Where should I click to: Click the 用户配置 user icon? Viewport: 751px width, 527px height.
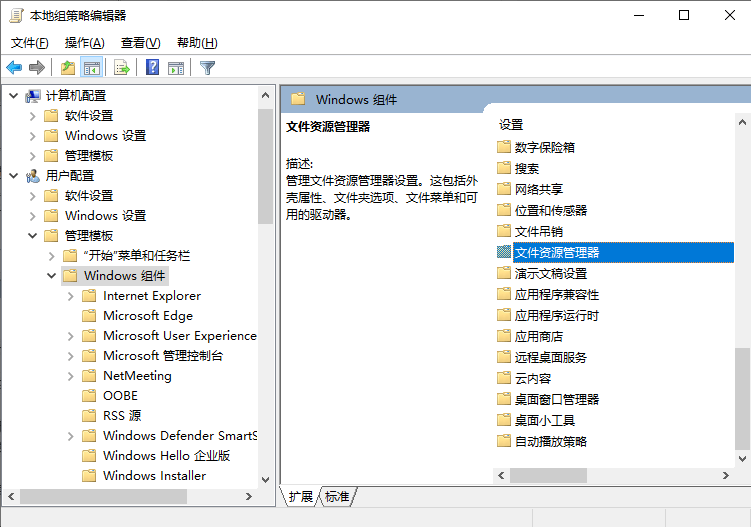[33, 176]
